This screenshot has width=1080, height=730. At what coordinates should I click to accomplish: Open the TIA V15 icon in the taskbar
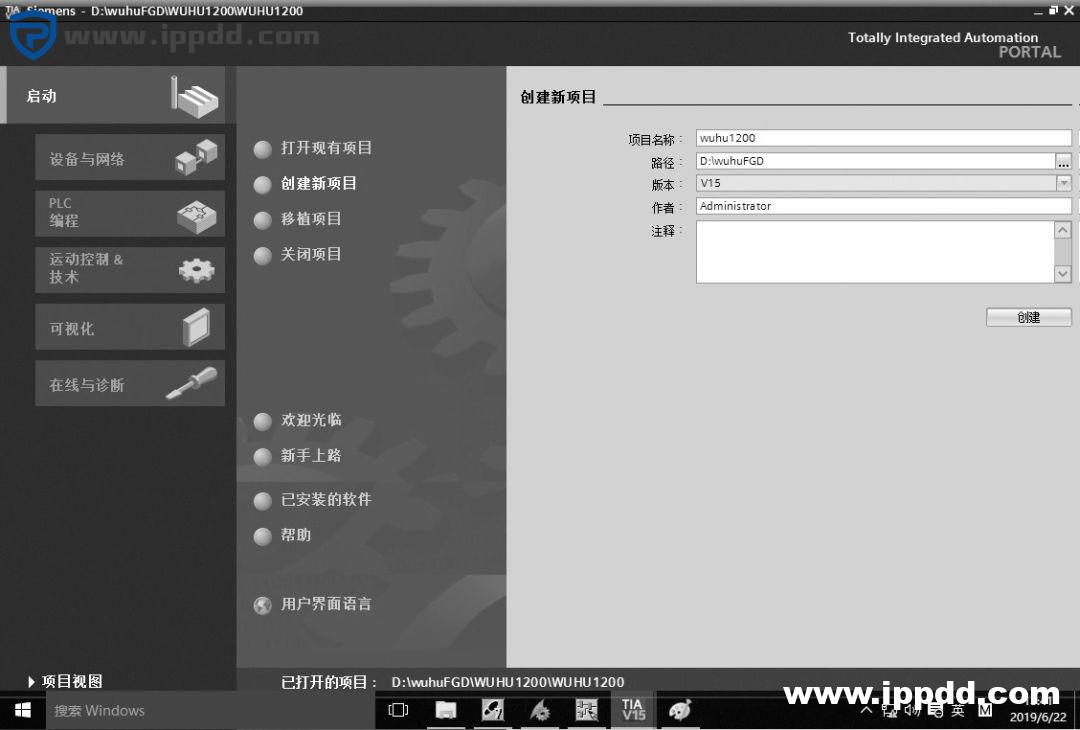tap(631, 710)
